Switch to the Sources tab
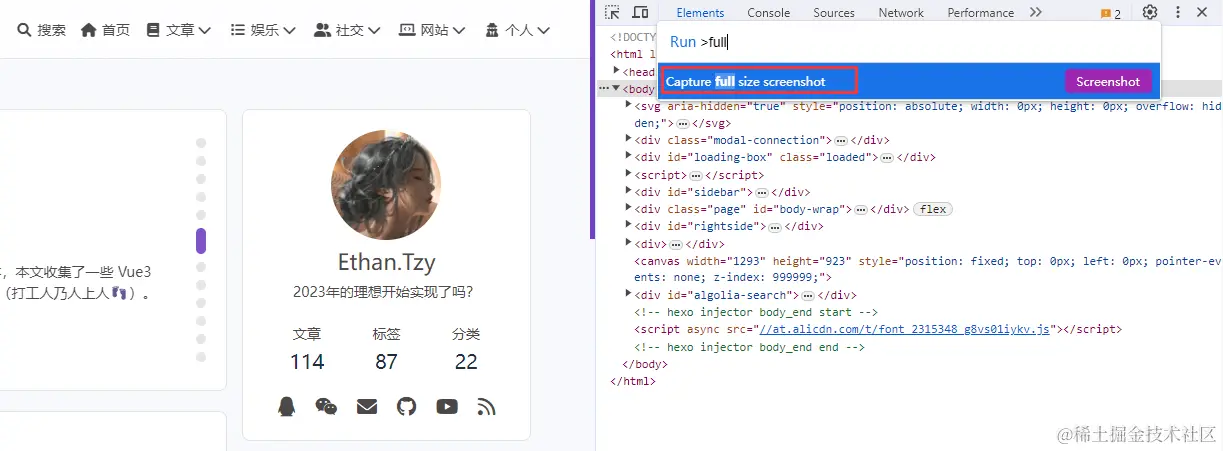The width and height of the screenshot is (1223, 451). (x=834, y=13)
